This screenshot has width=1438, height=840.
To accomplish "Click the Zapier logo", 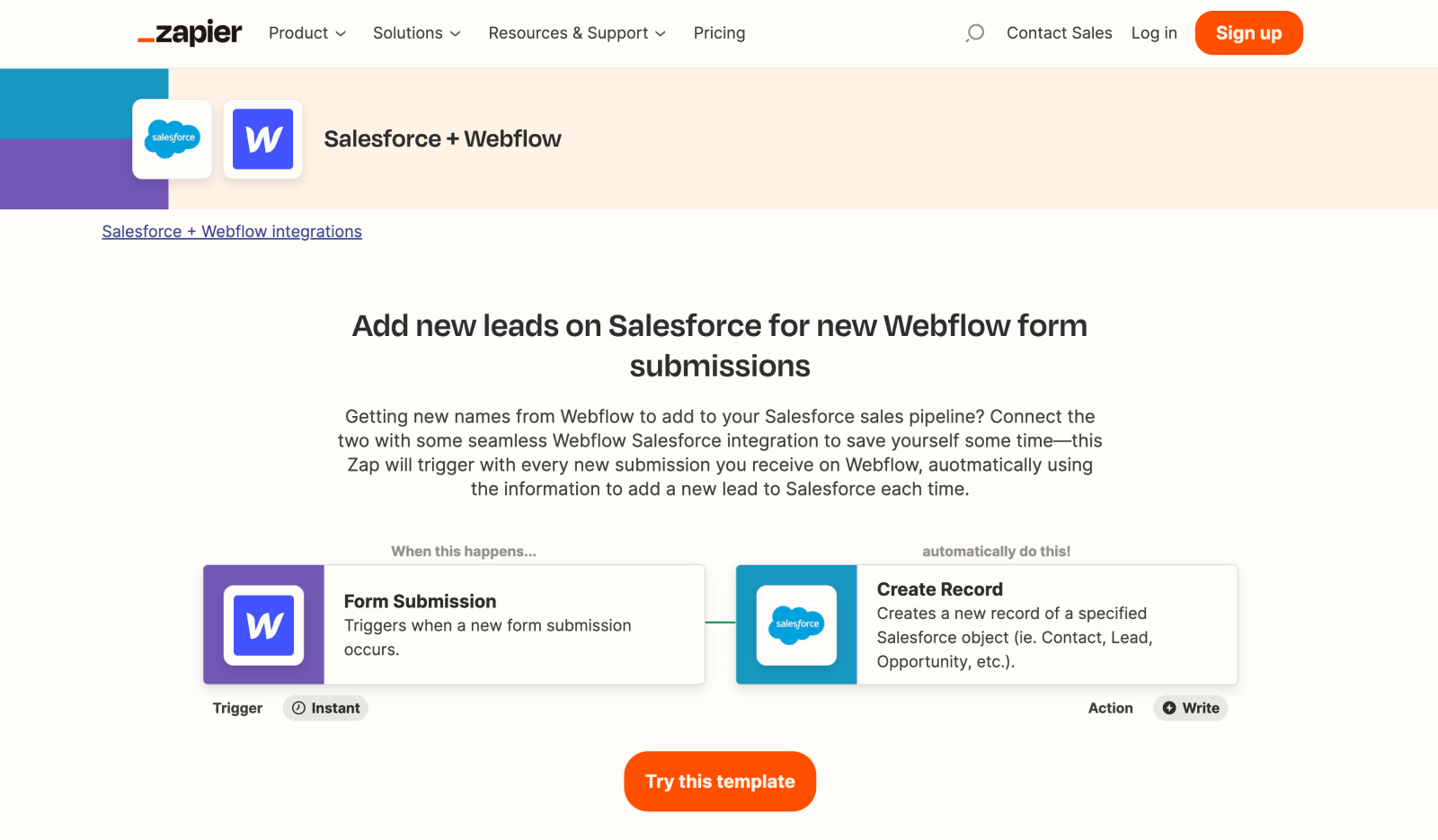I will (189, 32).
